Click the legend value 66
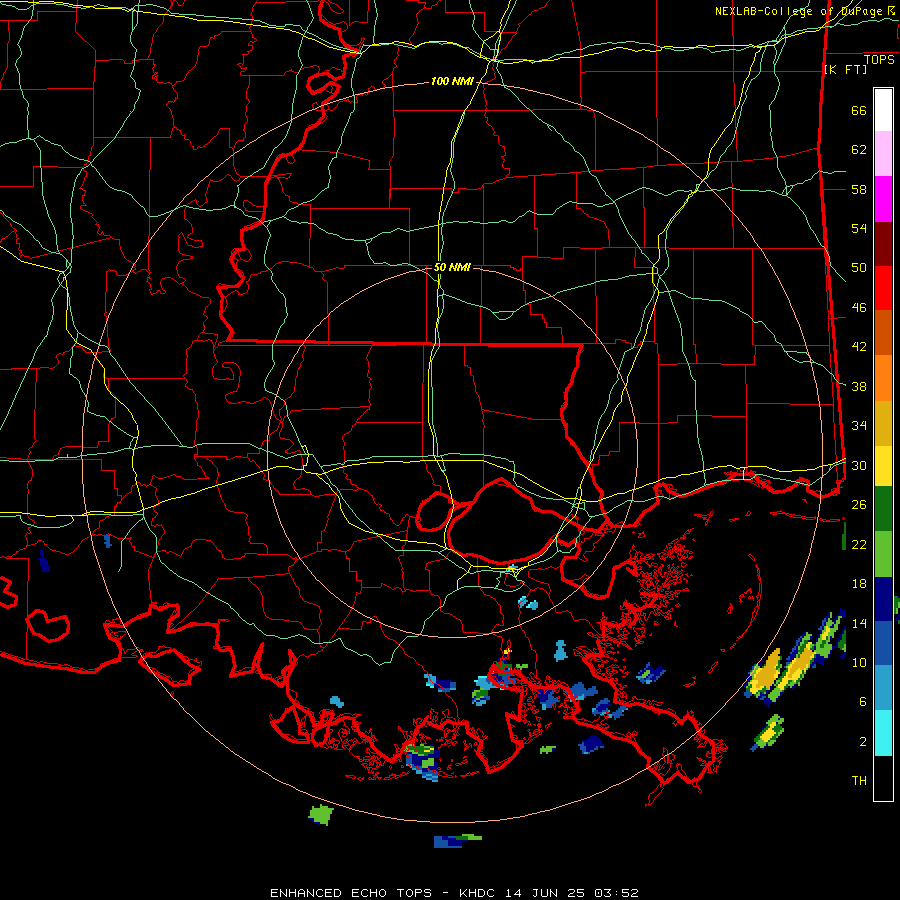The height and width of the screenshot is (900, 900). click(x=859, y=111)
